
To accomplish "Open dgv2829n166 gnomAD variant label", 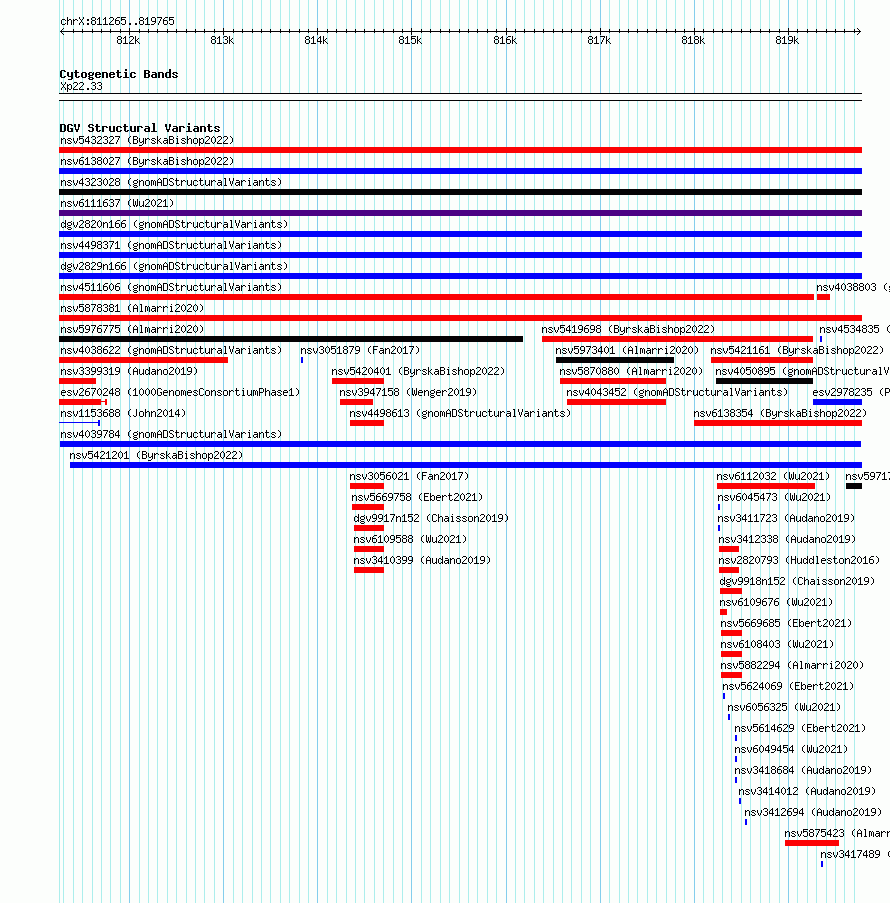I will coord(174,267).
